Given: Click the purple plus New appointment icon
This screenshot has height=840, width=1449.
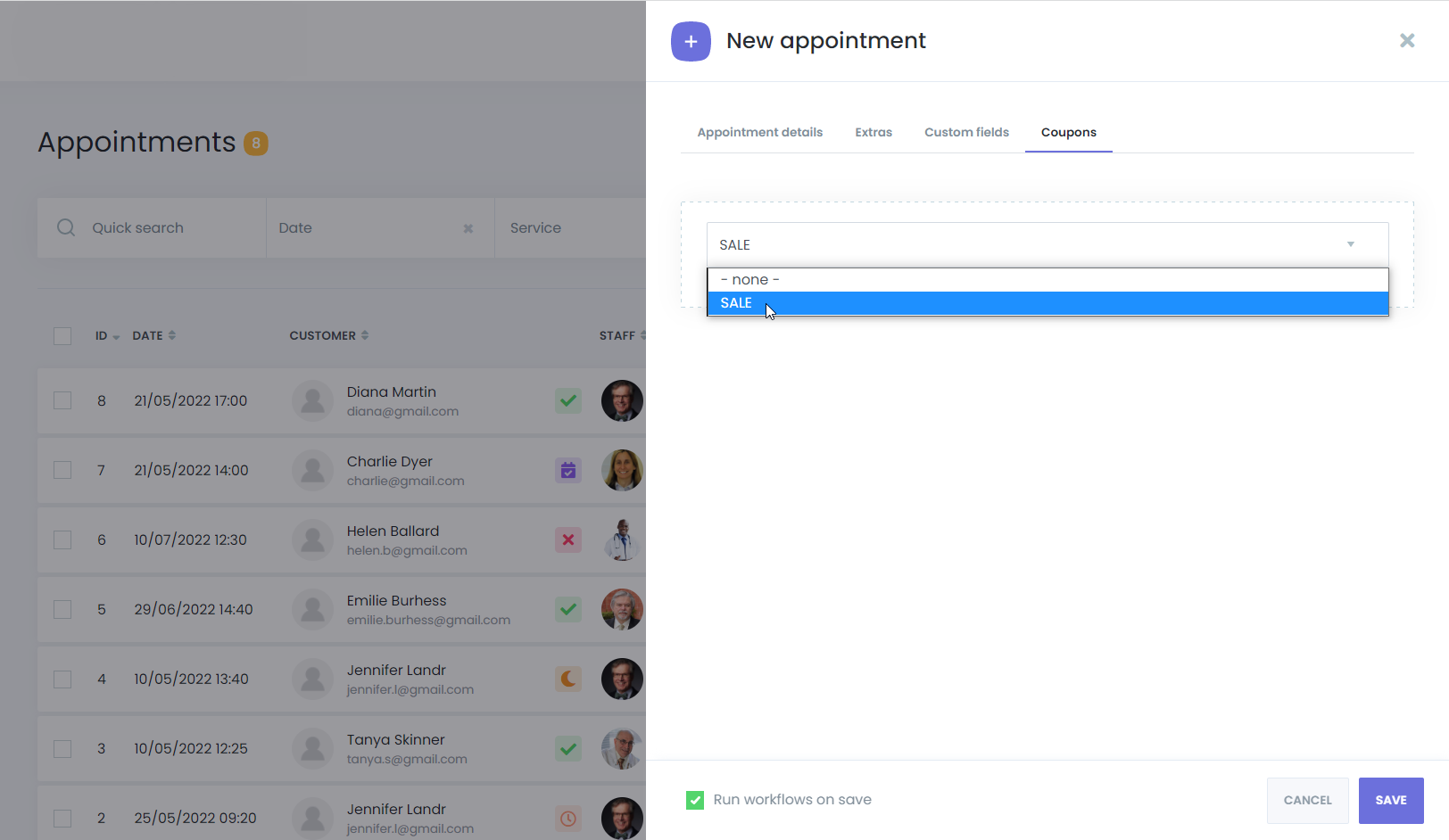Looking at the screenshot, I should (691, 42).
